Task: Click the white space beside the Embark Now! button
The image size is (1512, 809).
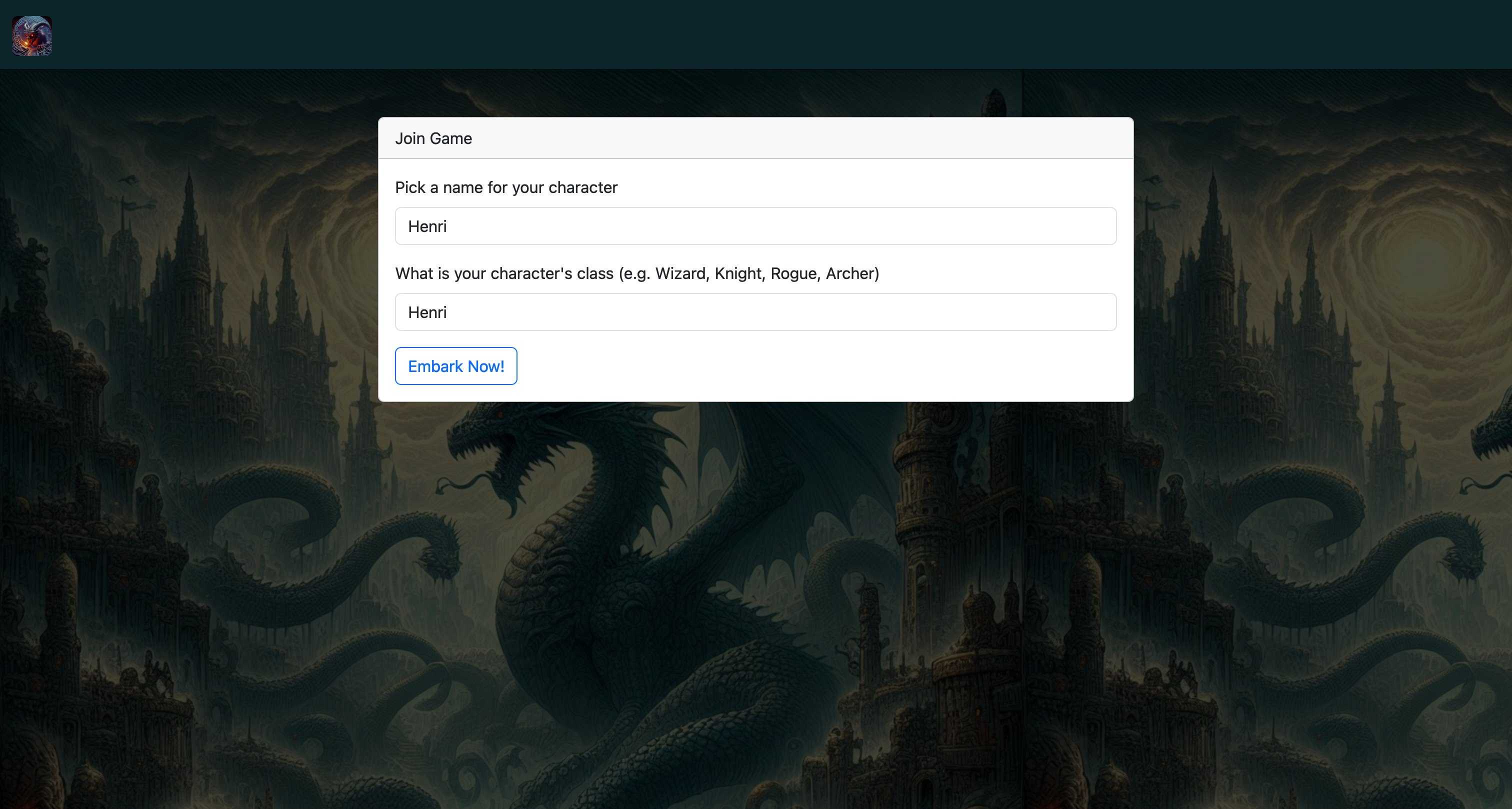Action: 821,366
